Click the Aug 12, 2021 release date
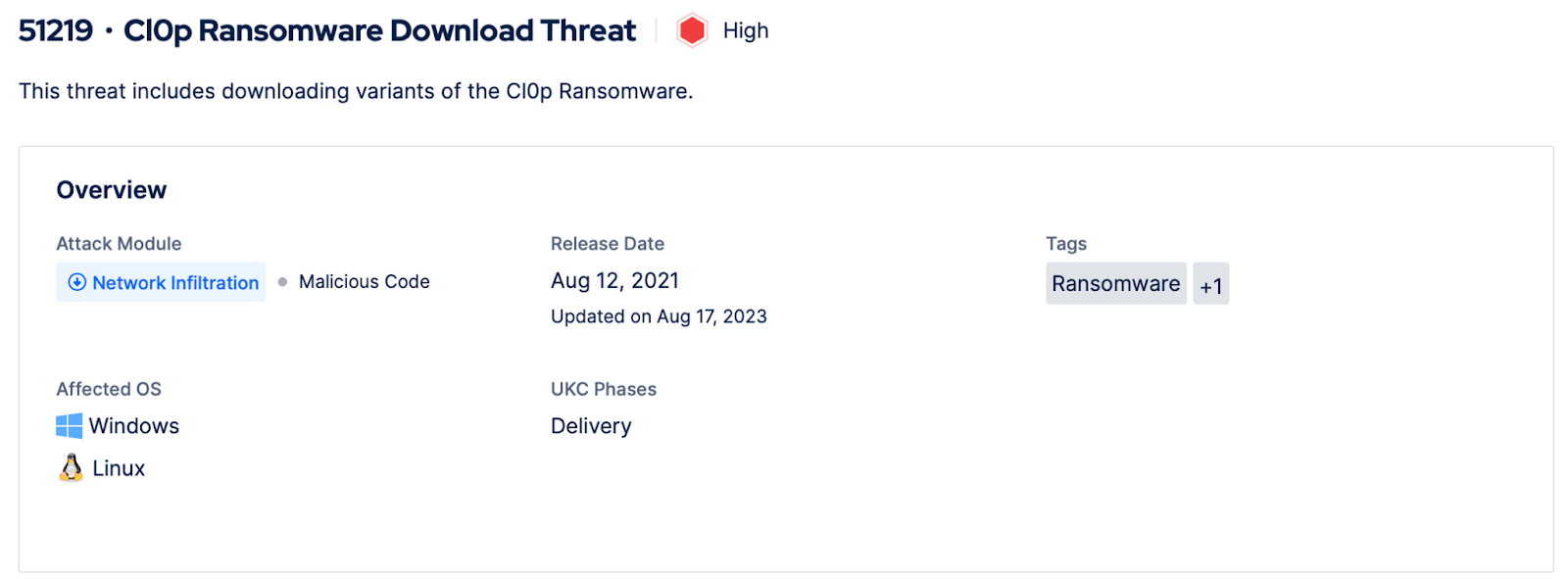The image size is (1568, 579). tap(614, 281)
